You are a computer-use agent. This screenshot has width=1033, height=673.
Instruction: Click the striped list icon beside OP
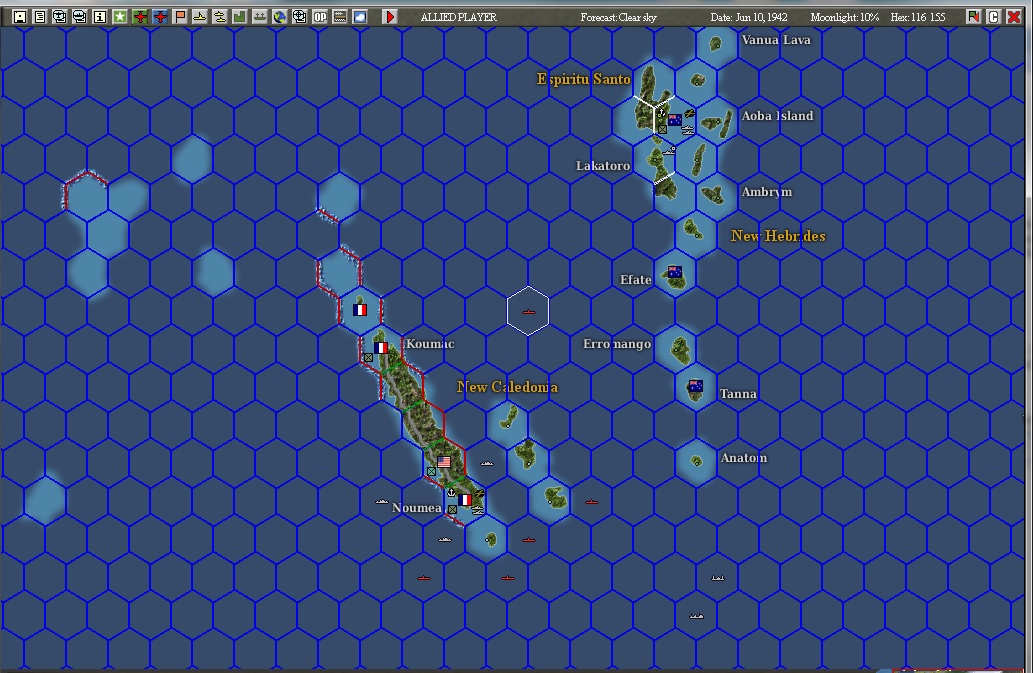340,16
